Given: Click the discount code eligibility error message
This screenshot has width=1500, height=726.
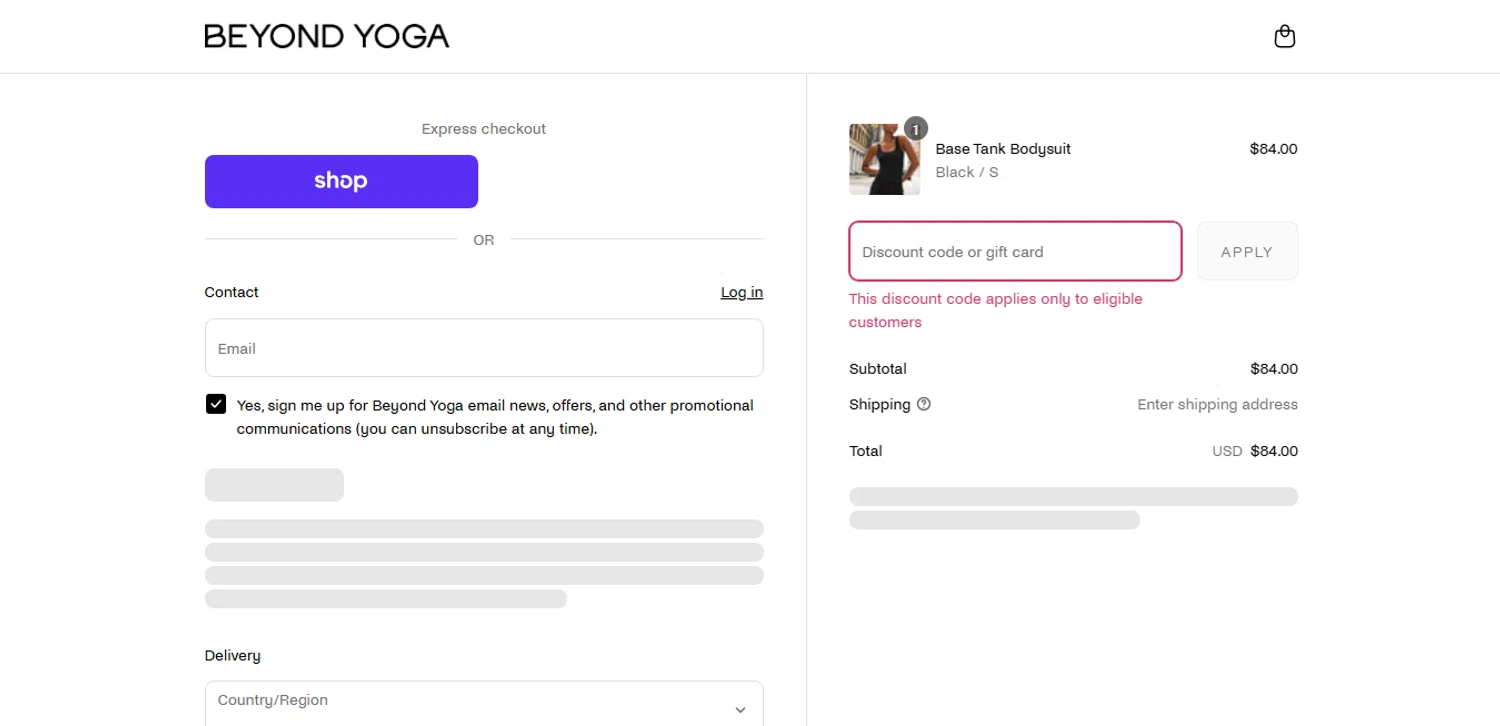Looking at the screenshot, I should click(995, 310).
